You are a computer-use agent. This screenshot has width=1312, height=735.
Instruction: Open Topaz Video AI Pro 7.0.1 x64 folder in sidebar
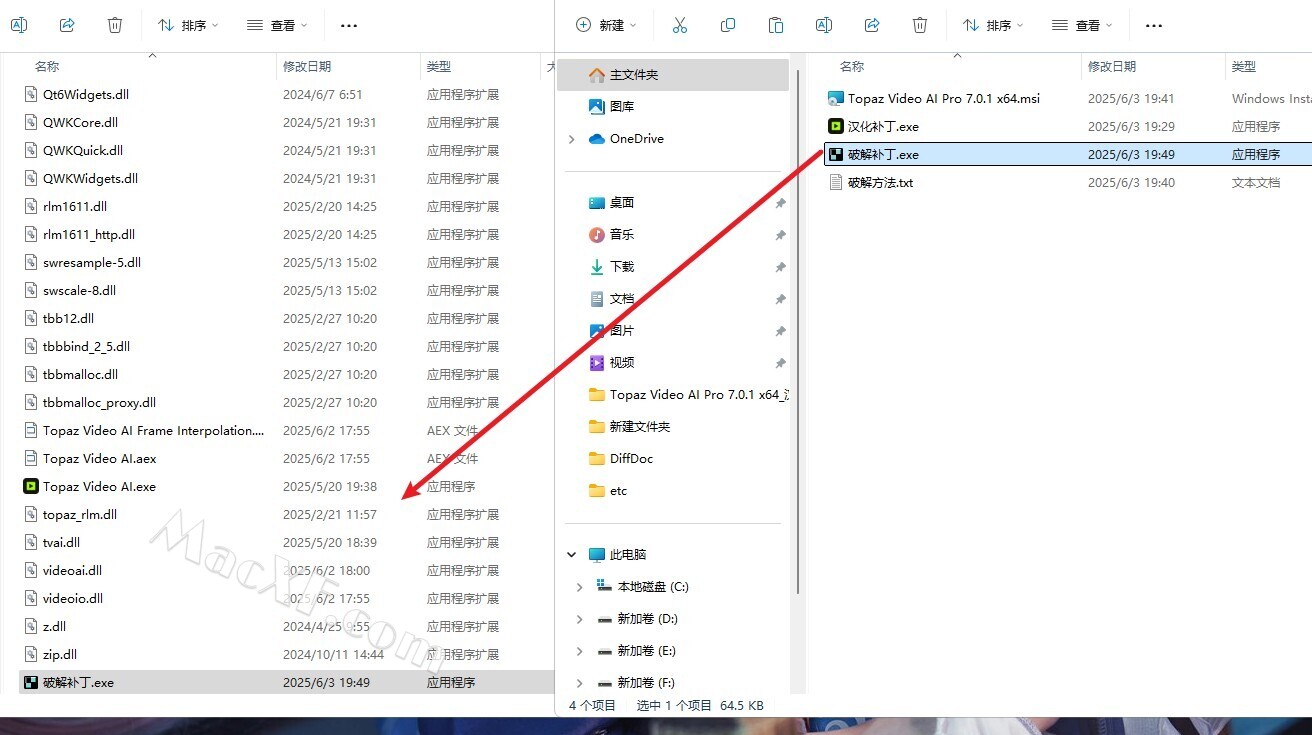[688, 394]
